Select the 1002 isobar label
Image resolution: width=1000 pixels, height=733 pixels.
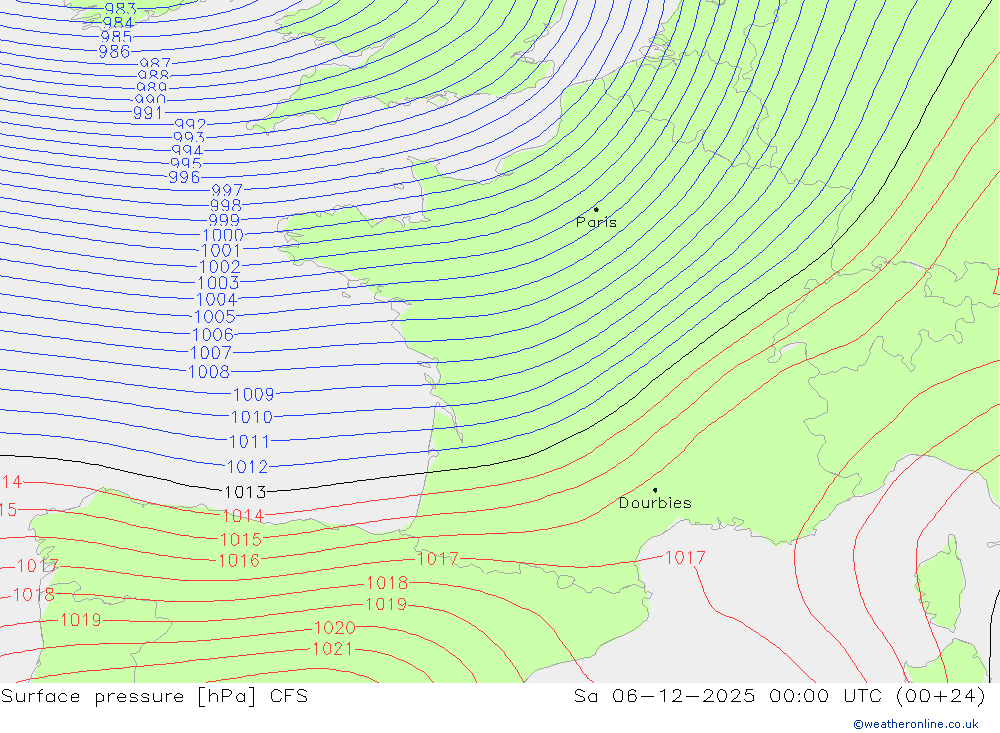tap(220, 267)
